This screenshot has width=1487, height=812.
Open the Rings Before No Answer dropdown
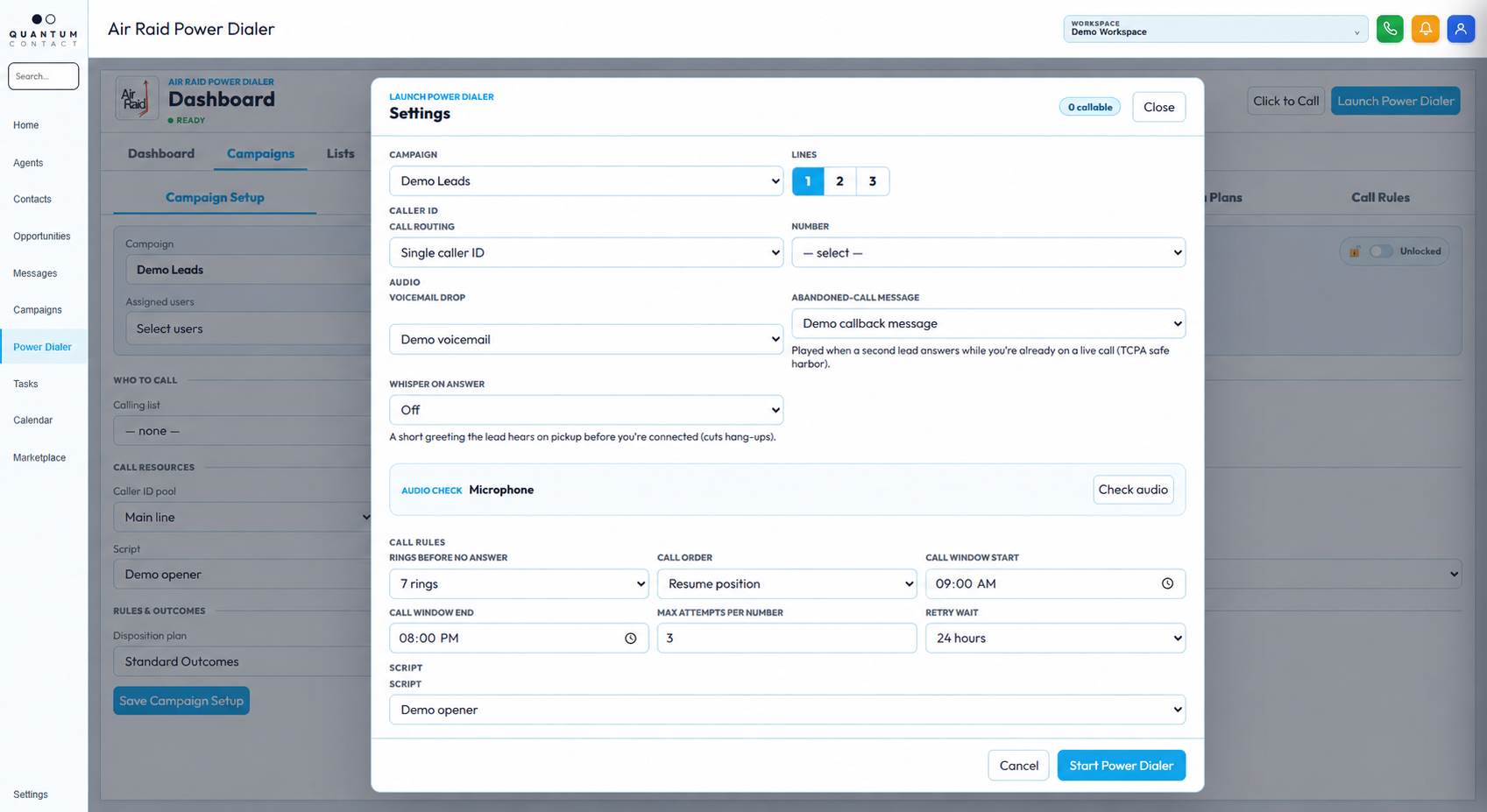point(519,583)
